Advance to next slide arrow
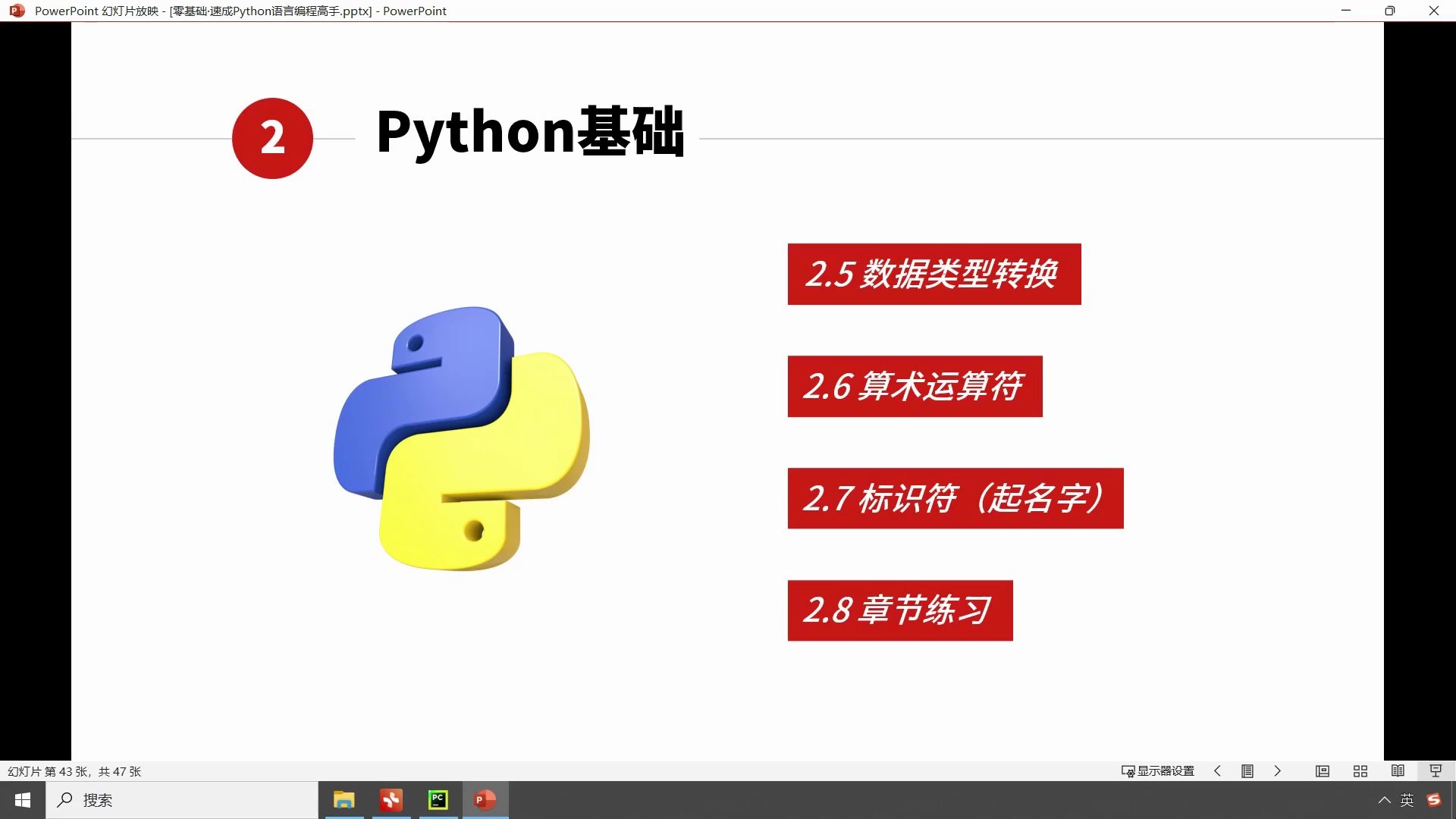The image size is (1456, 819). click(x=1277, y=770)
